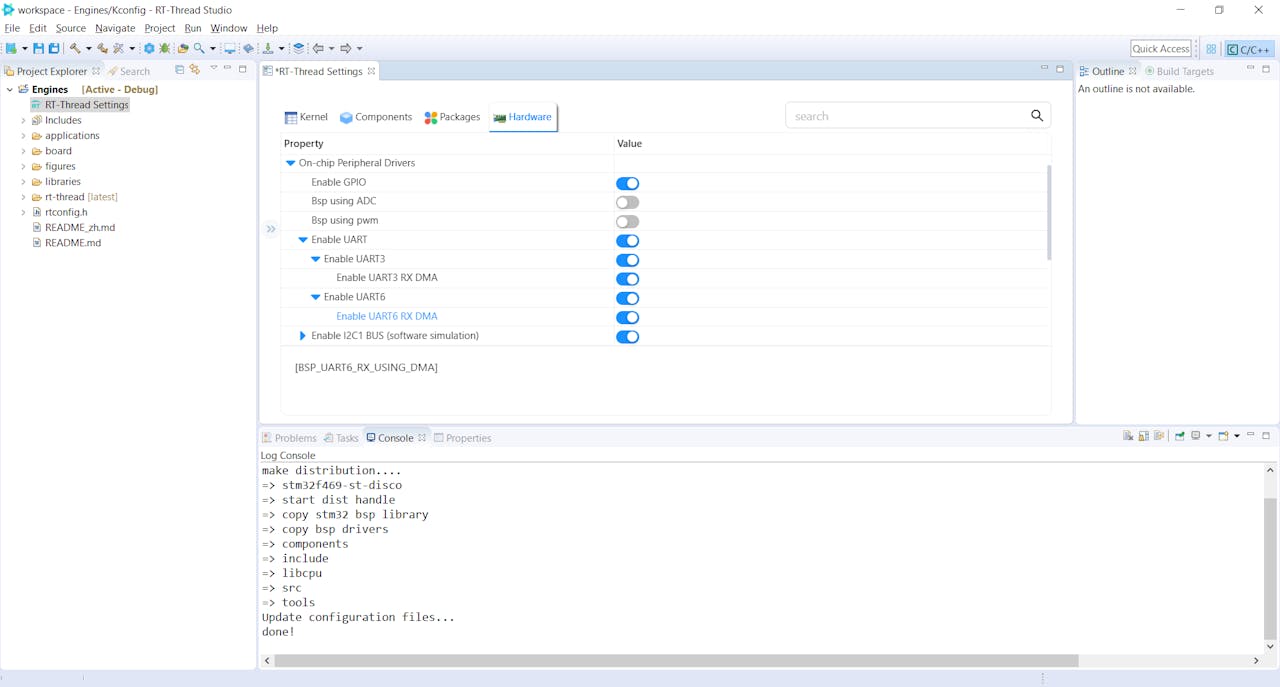The image size is (1280, 687).
Task: Collapse On-chip Peripheral Drivers section
Action: pyautogui.click(x=291, y=163)
